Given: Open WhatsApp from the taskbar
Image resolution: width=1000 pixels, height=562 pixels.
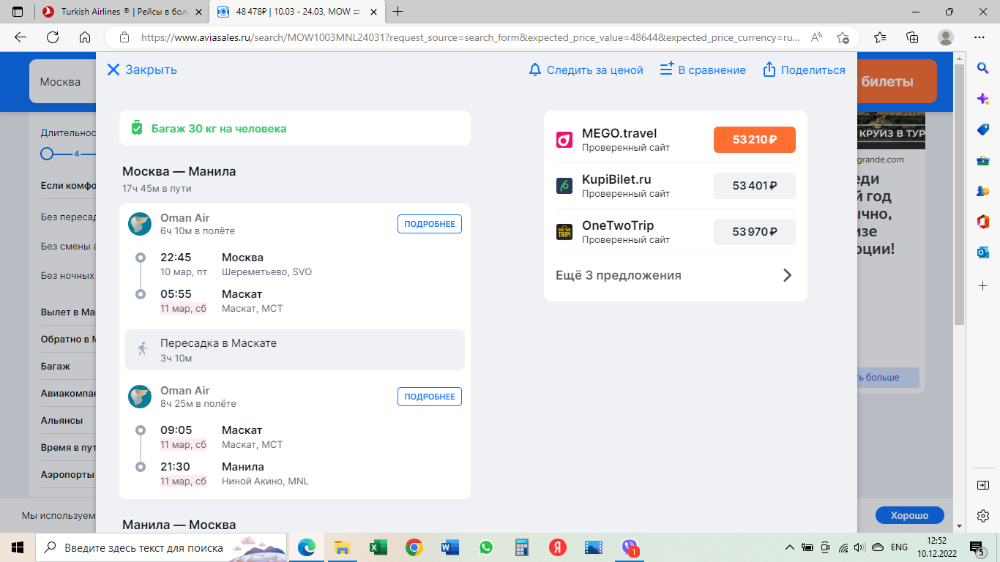Looking at the screenshot, I should pyautogui.click(x=486, y=547).
